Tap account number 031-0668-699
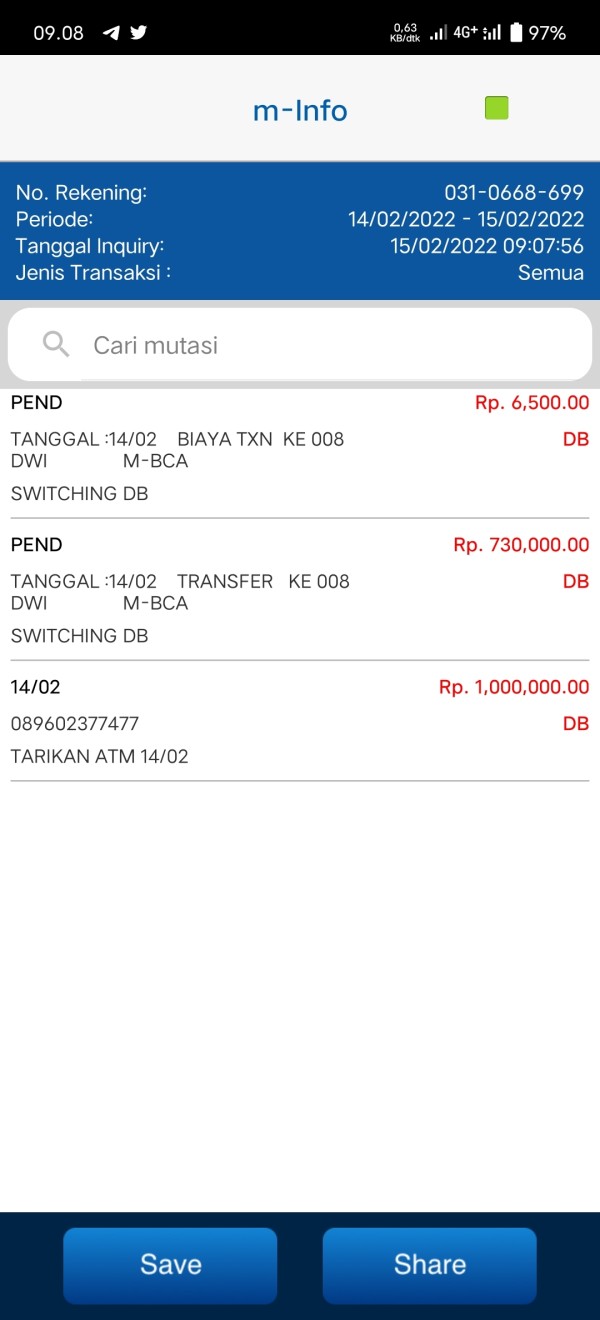Image resolution: width=600 pixels, height=1320 pixels. 514,193
